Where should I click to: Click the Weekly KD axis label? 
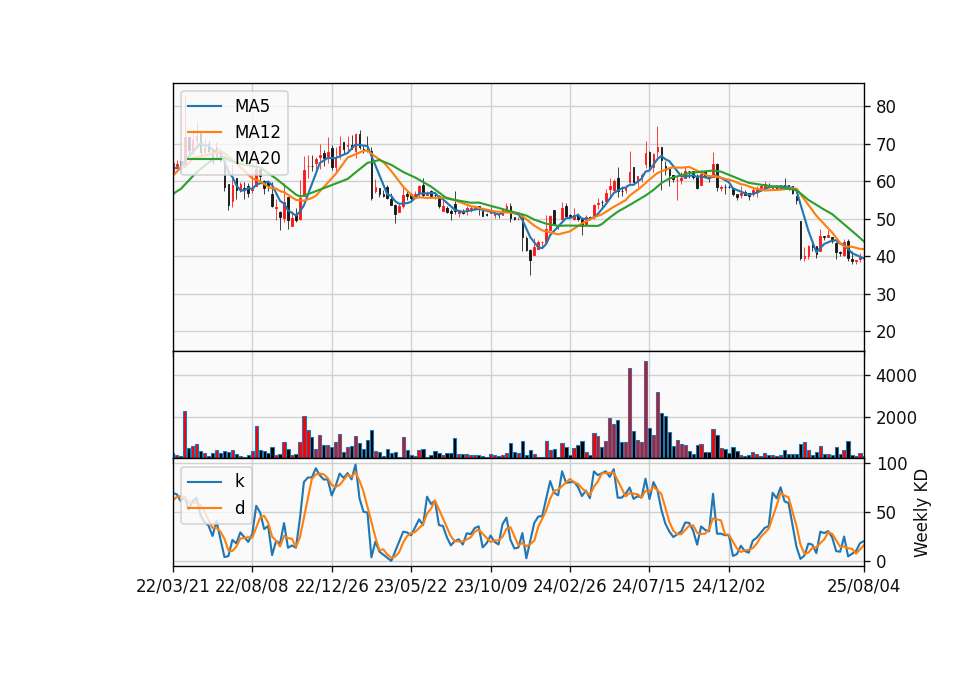click(920, 513)
